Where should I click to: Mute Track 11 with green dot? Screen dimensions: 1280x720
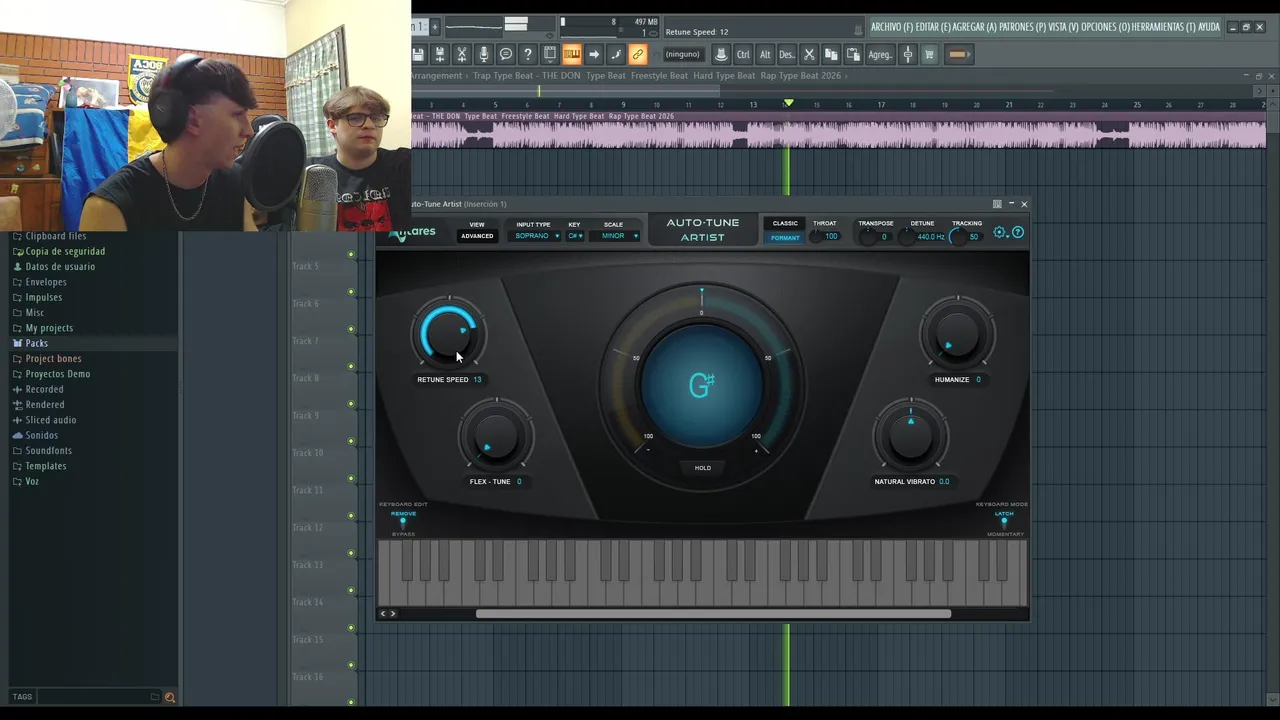pos(351,479)
